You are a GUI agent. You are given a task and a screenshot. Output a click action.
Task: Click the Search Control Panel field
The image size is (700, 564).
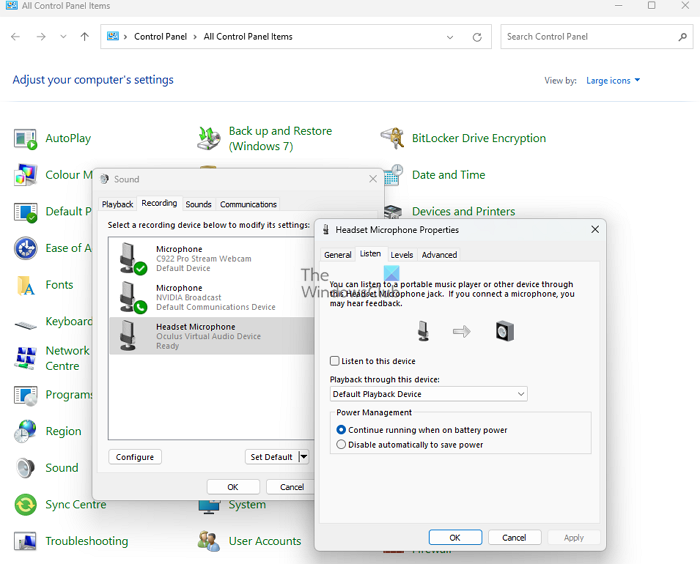coord(588,37)
